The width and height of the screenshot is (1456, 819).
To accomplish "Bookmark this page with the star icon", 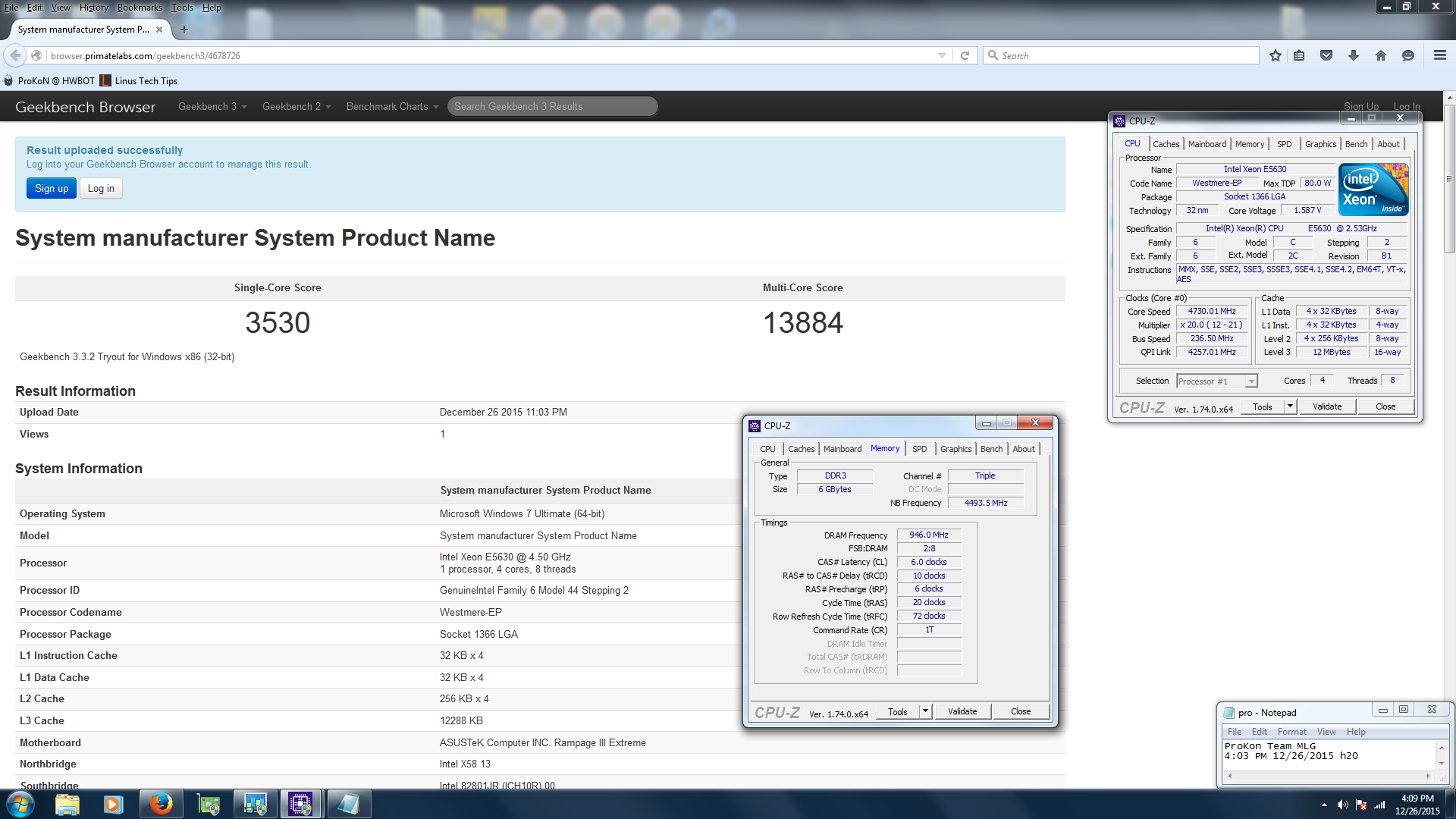I will click(1276, 55).
